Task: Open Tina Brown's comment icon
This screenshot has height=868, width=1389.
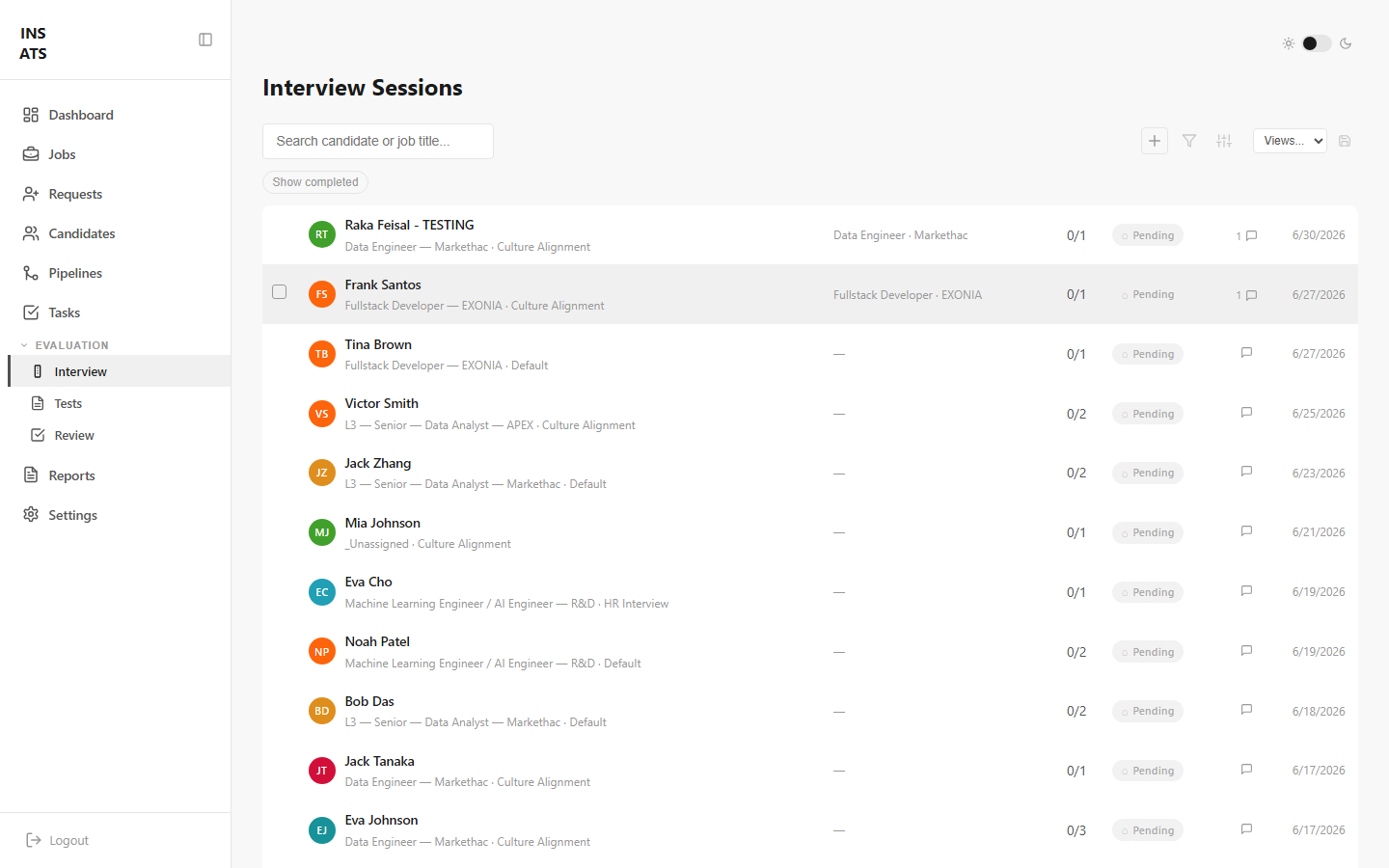Action: (x=1246, y=353)
